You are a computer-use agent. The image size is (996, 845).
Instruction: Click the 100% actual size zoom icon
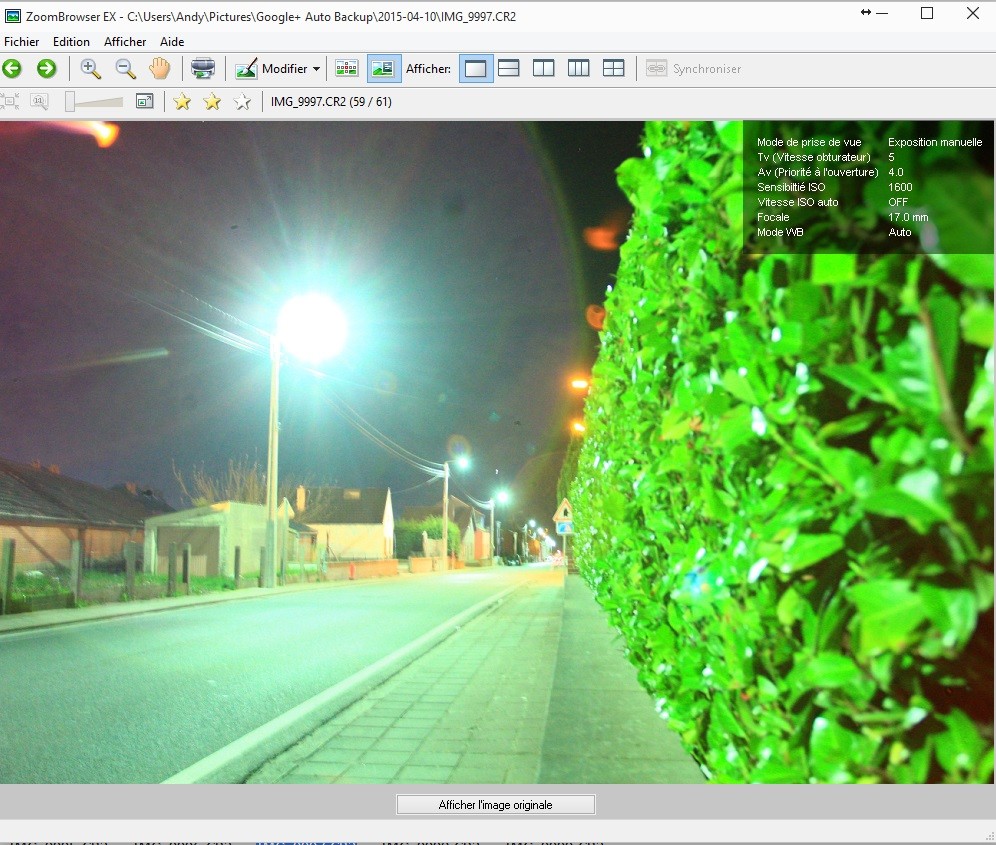39,102
